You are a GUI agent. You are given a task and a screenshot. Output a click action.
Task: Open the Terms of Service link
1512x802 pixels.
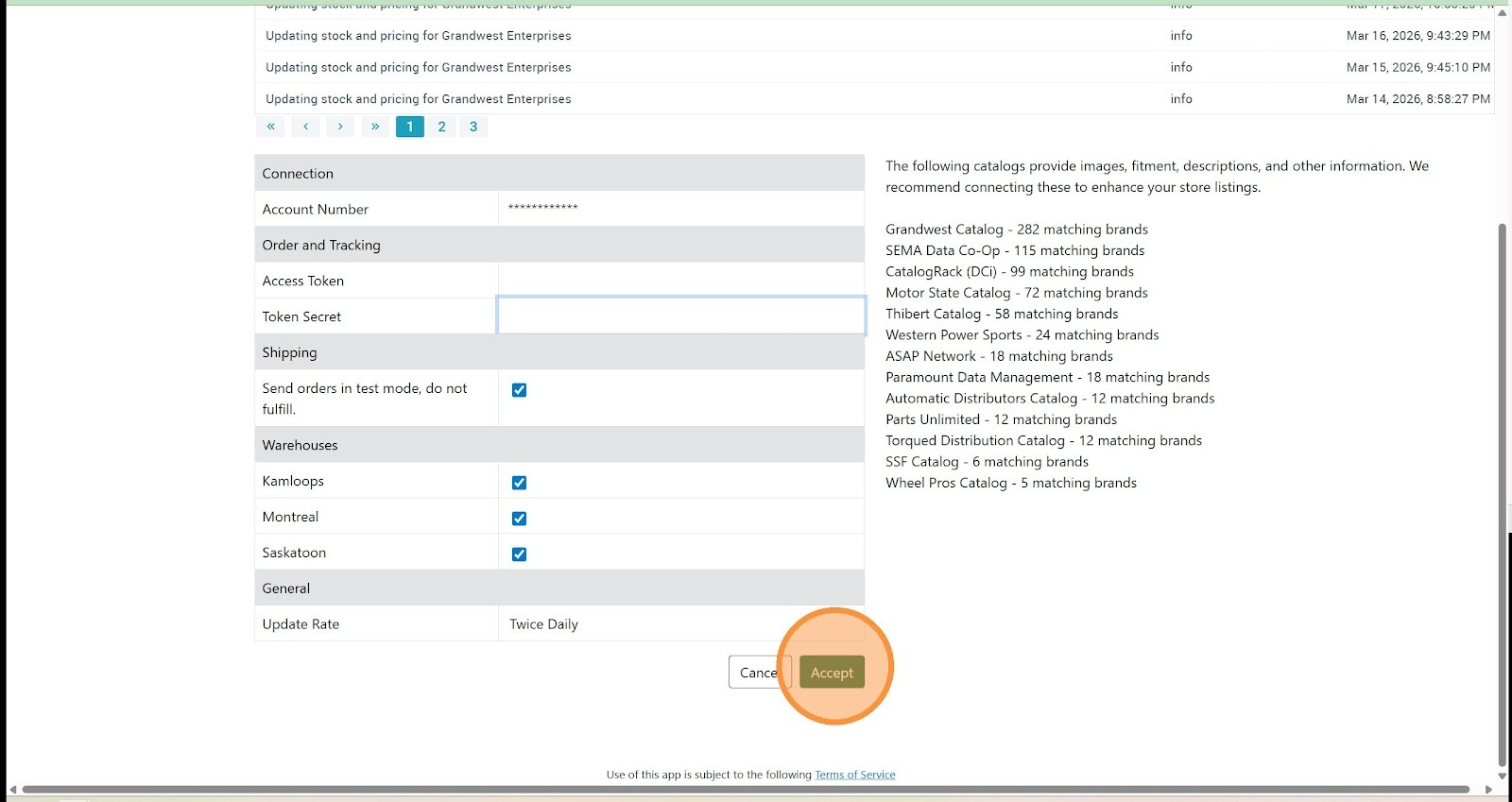tap(855, 775)
